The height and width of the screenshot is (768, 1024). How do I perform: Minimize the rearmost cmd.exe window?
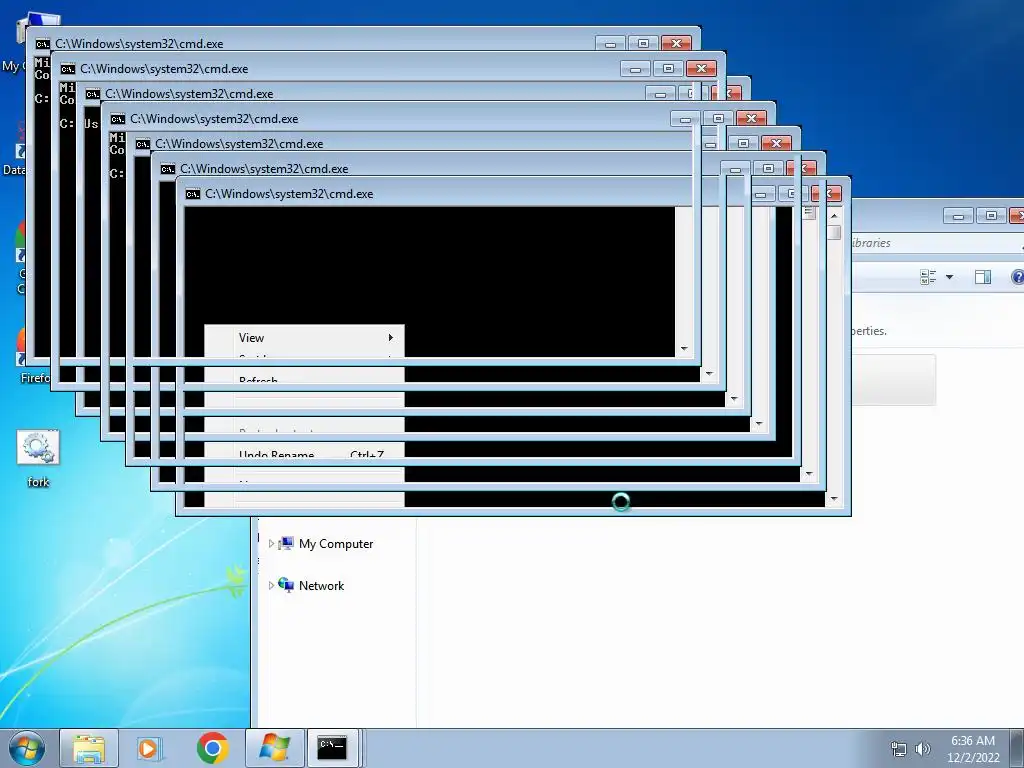click(611, 43)
